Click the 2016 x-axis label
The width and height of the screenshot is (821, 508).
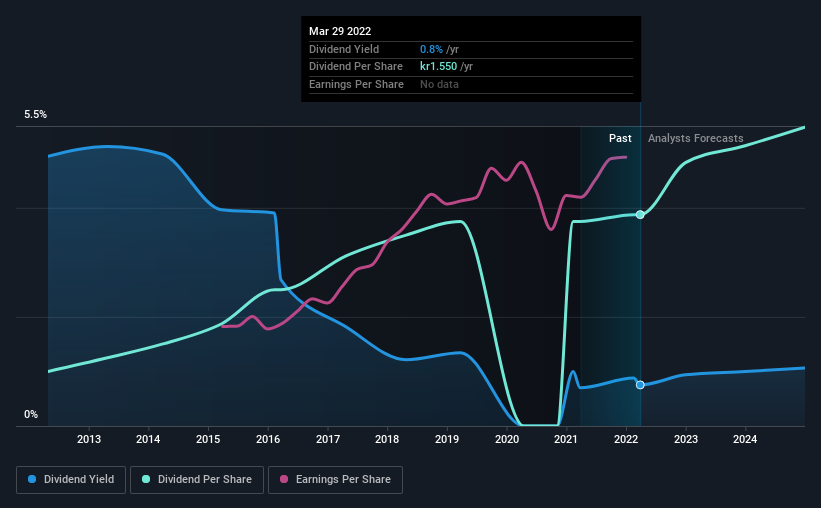268,439
